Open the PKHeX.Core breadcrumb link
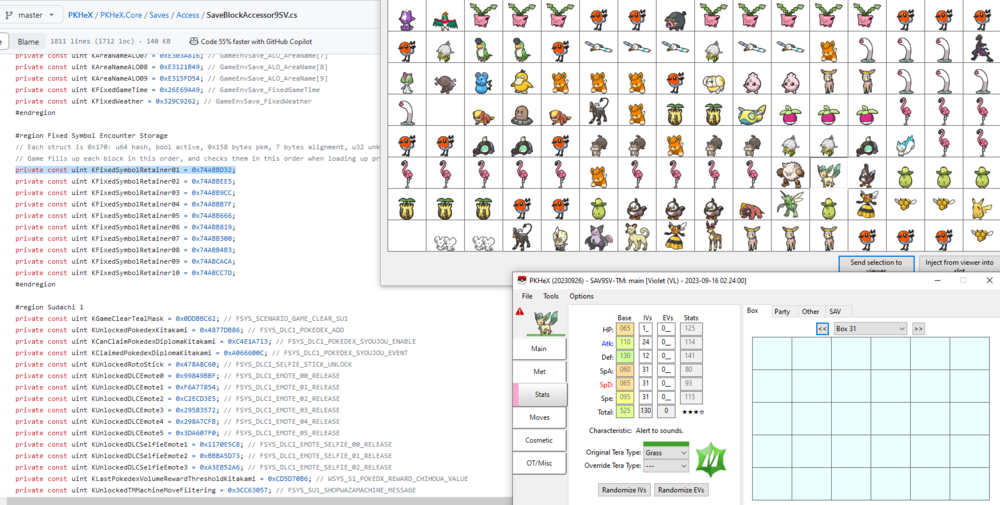 pyautogui.click(x=125, y=16)
